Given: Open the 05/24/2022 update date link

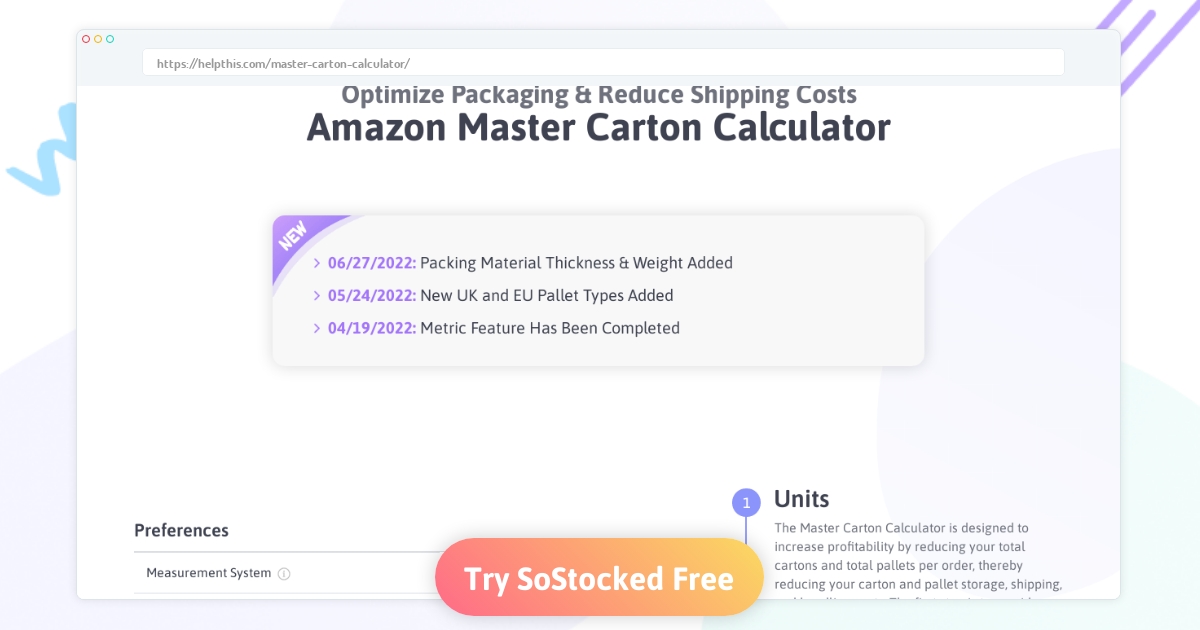Looking at the screenshot, I should [372, 296].
